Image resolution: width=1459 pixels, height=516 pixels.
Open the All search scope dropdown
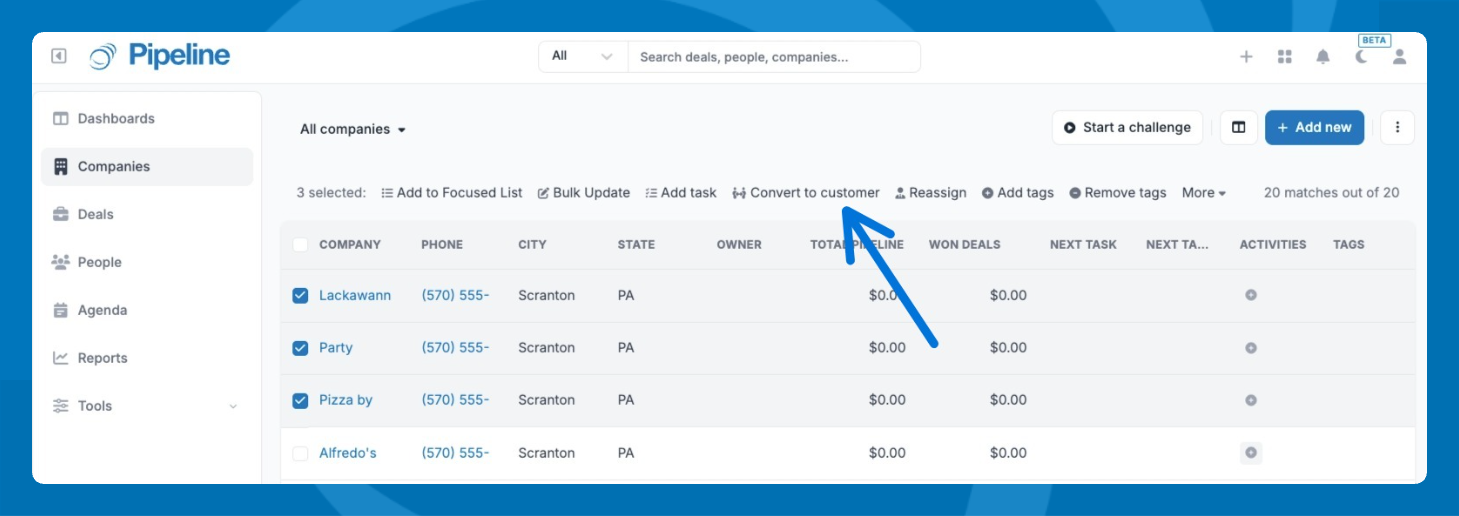pyautogui.click(x=582, y=56)
